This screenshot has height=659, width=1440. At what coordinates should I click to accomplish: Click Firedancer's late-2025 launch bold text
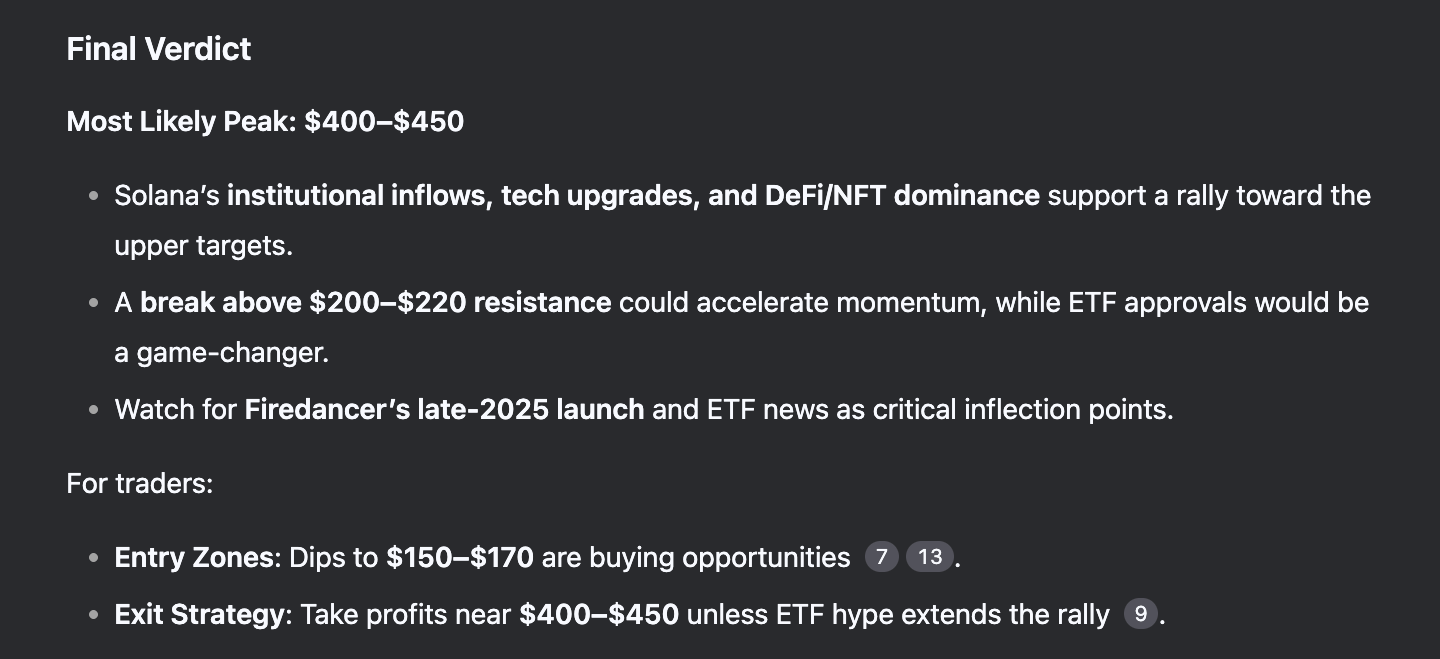444,410
